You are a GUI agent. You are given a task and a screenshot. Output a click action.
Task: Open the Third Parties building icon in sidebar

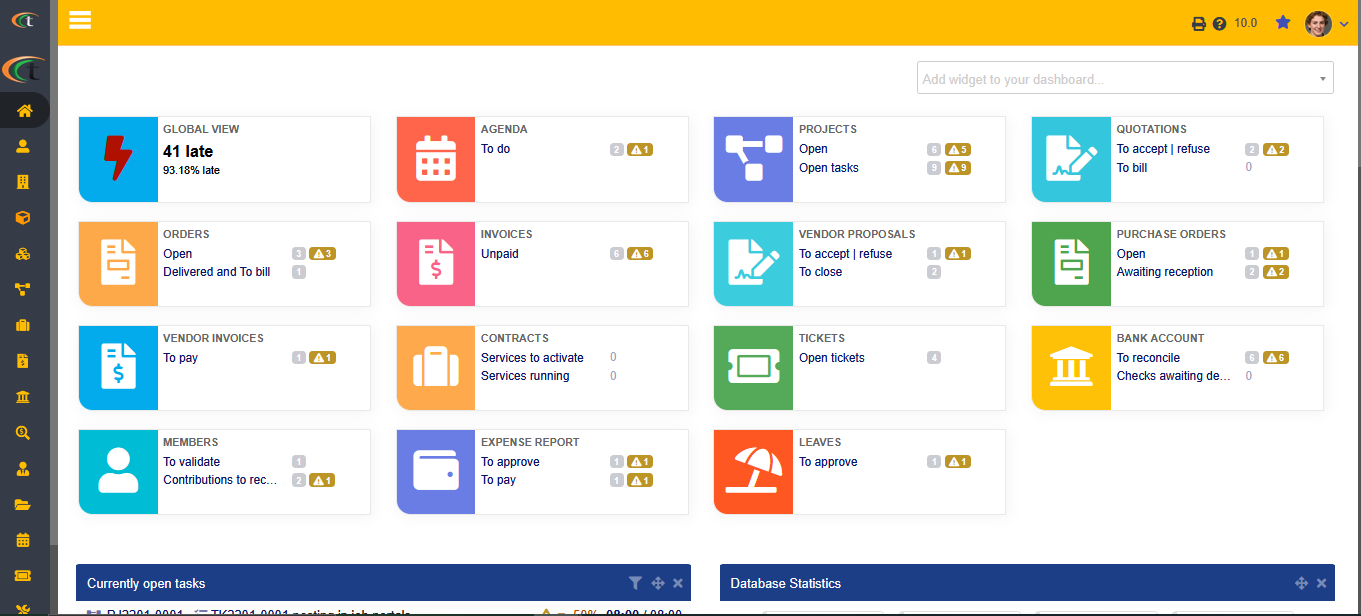pos(23,182)
